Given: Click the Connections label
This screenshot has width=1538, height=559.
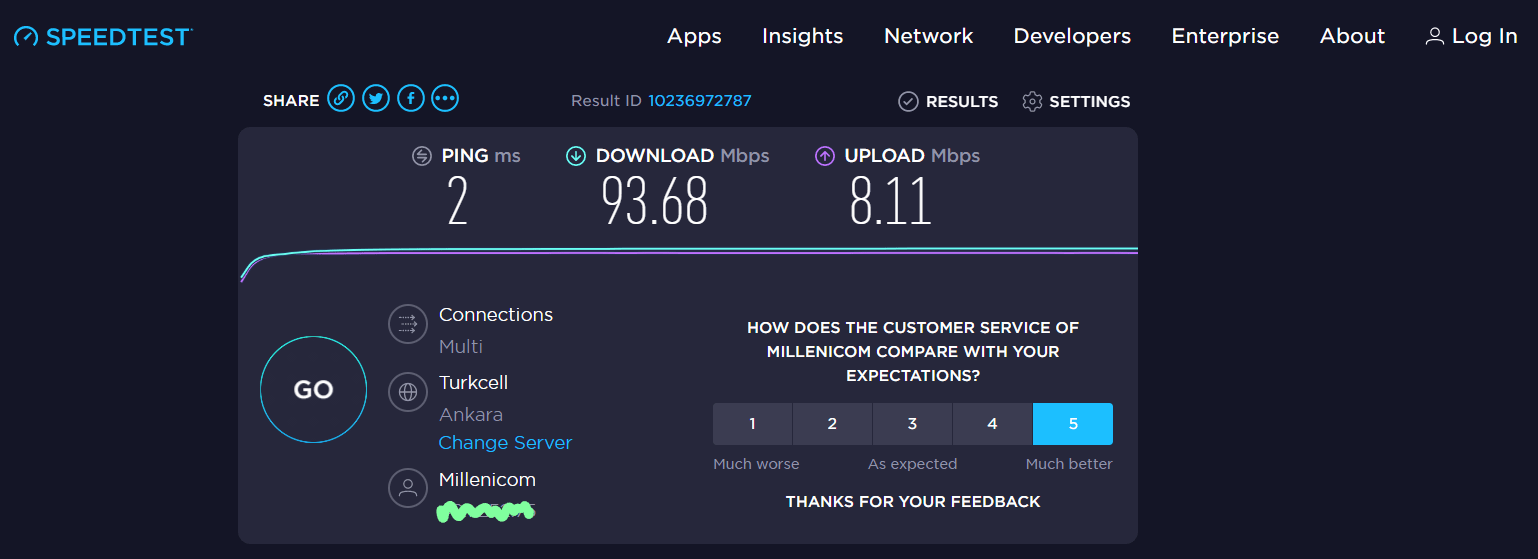Looking at the screenshot, I should [496, 315].
